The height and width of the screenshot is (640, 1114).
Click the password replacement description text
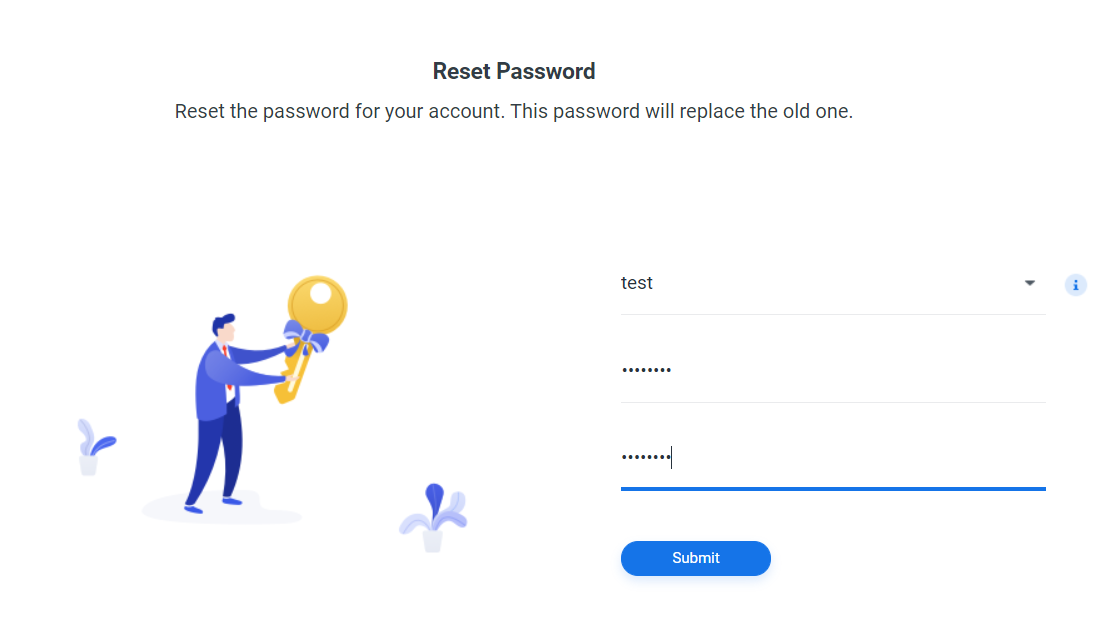tap(514, 111)
